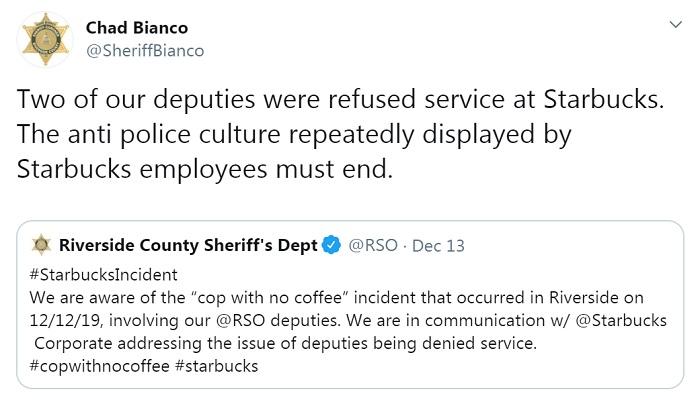The image size is (700, 410).
Task: Click the "Starbucks employees must end" line
Action: tap(200, 168)
